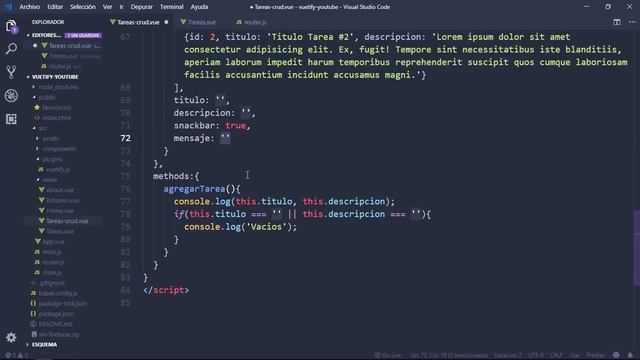
Task: Open the Debug view bug icon
Action: coord(11,96)
